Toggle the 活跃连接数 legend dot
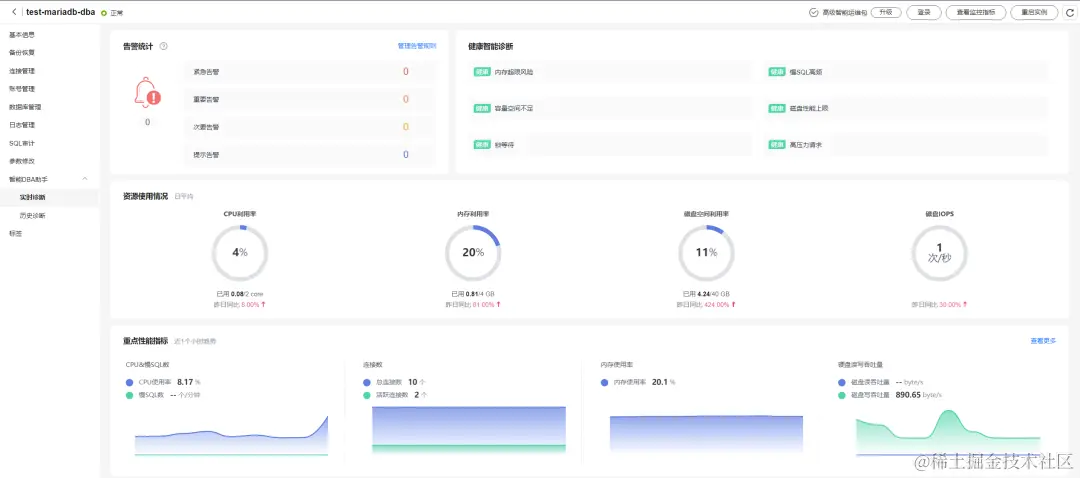Viewport: 1080px width, 478px height. click(367, 395)
